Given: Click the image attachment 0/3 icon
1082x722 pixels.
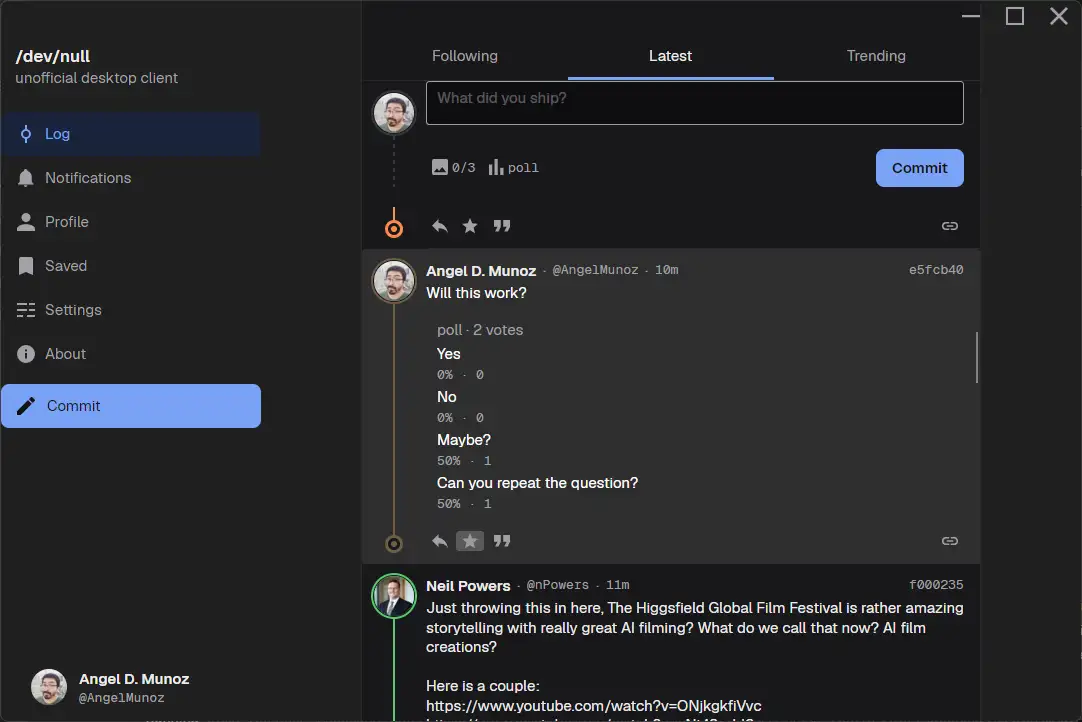Looking at the screenshot, I should [453, 168].
